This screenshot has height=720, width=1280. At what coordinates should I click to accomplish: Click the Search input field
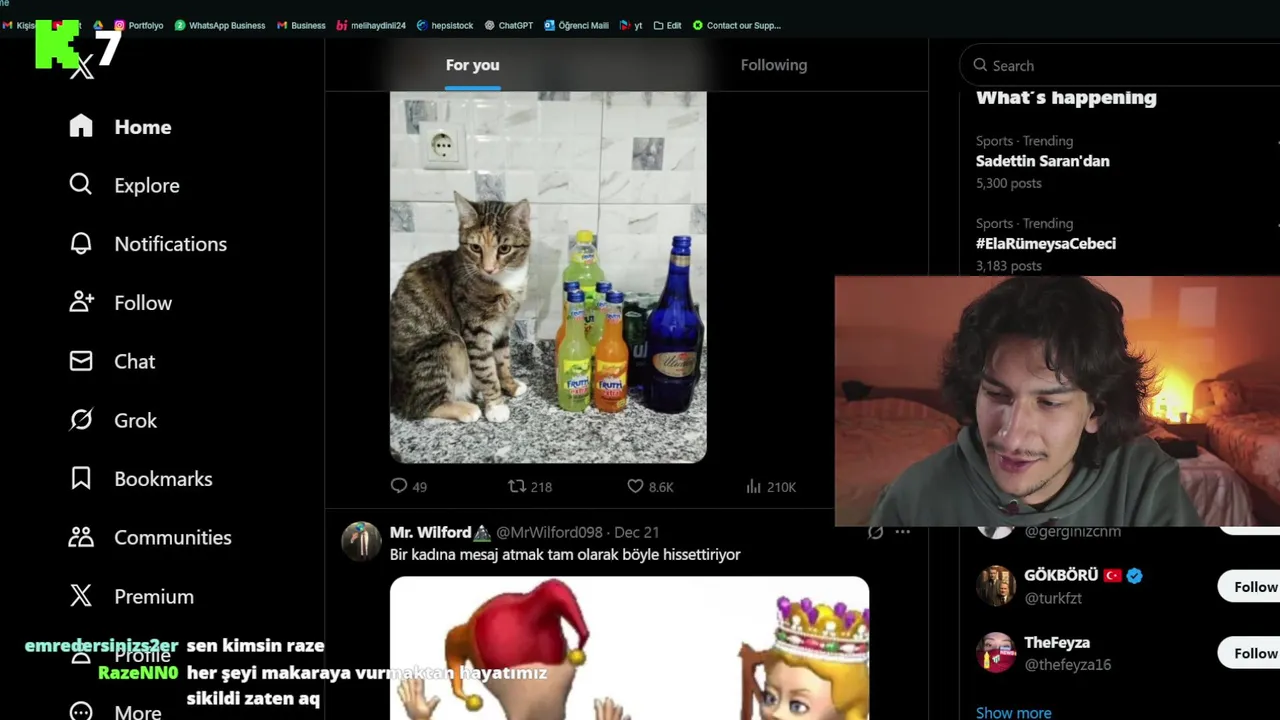[x=1120, y=65]
